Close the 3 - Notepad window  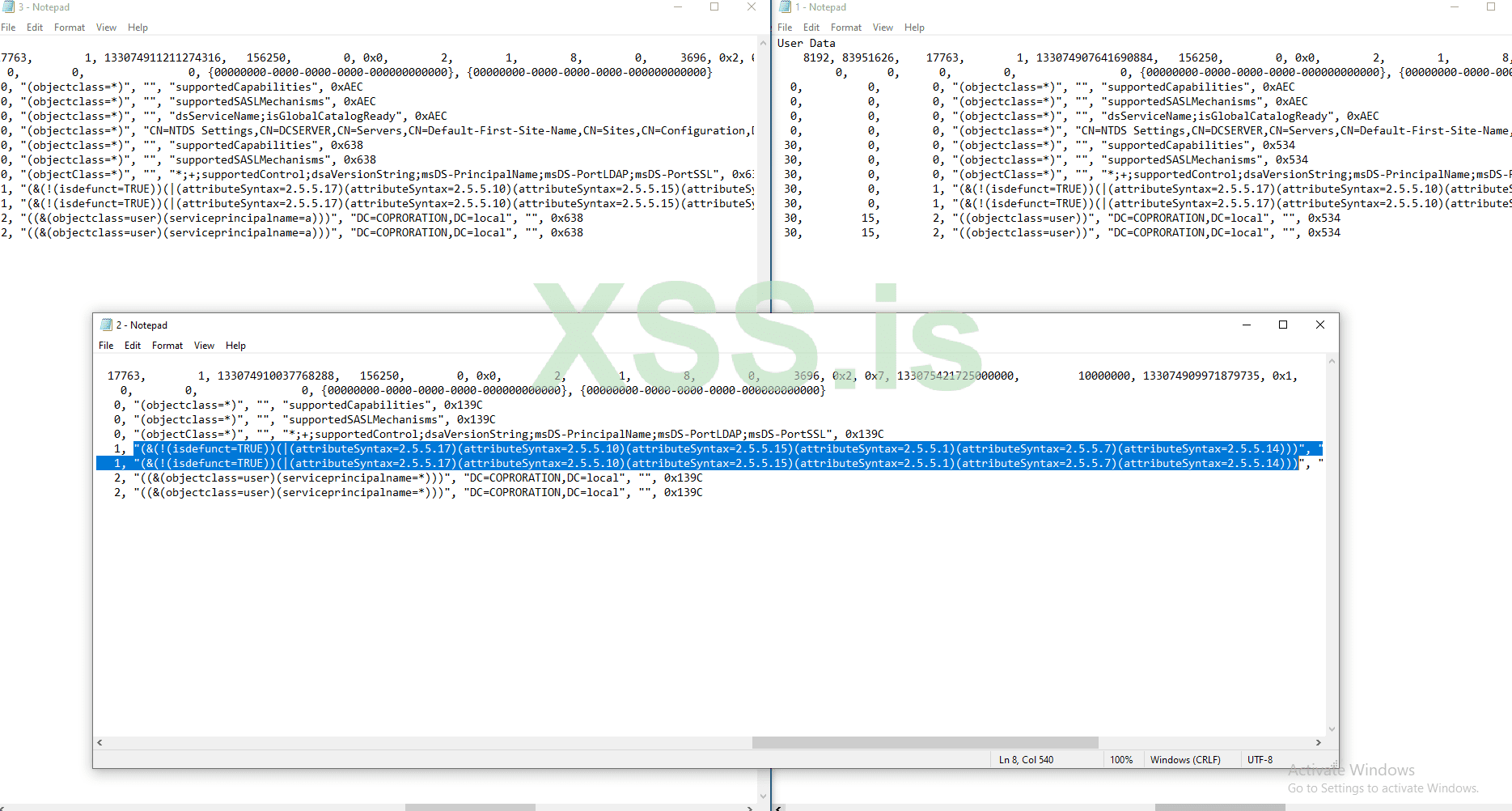click(752, 7)
